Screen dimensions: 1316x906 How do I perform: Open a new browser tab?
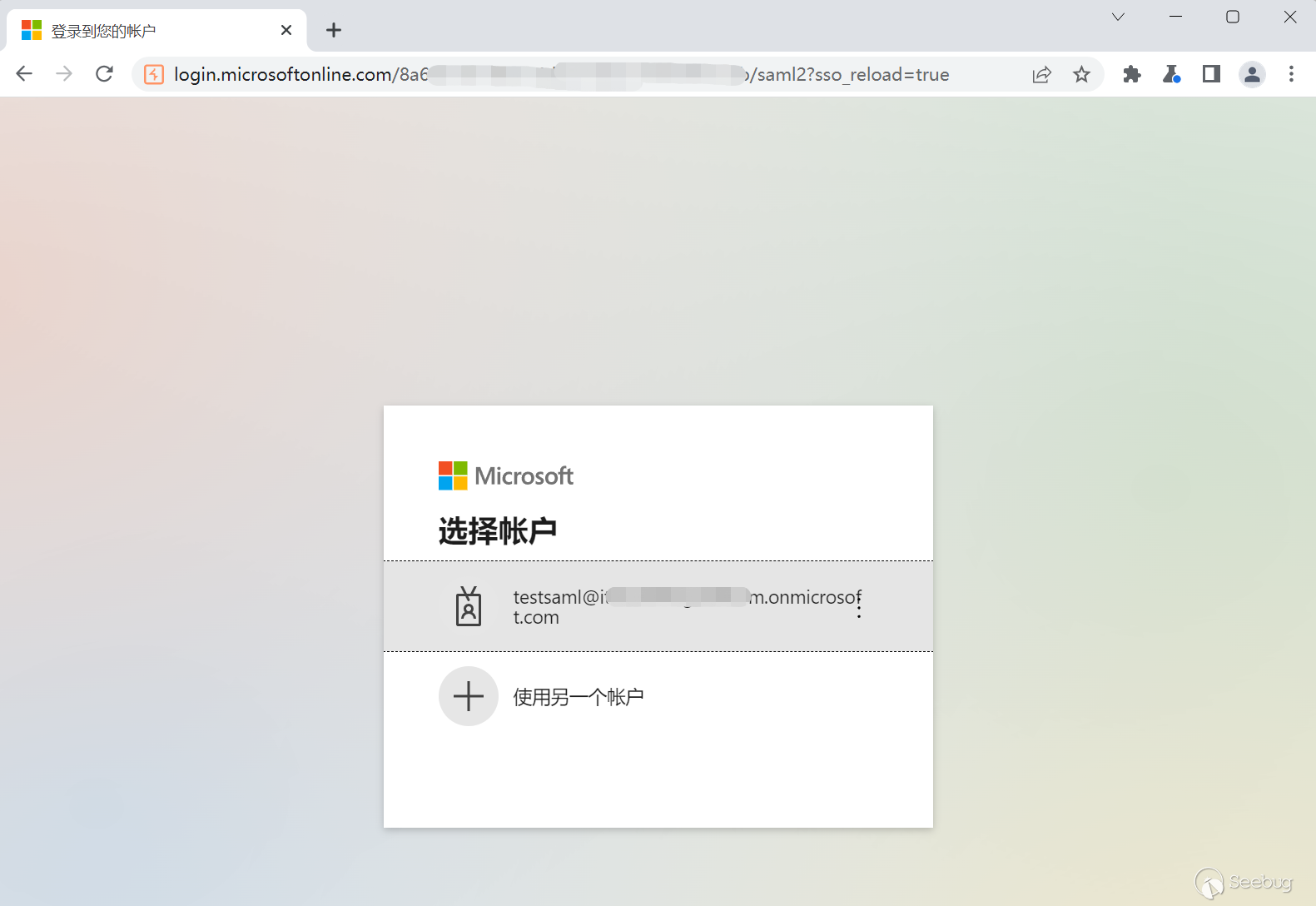tap(334, 31)
